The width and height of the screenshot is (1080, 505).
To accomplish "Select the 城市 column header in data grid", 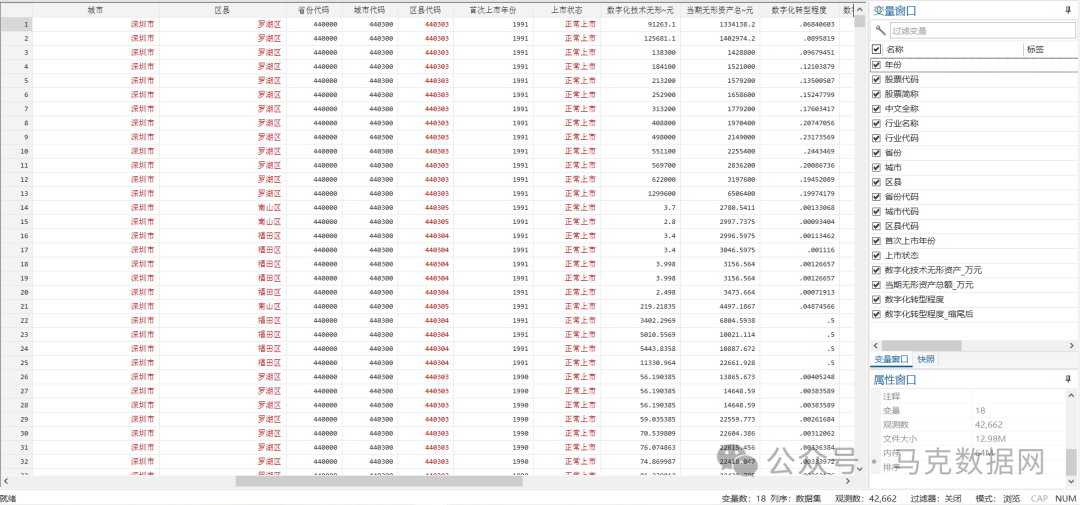I will pos(96,10).
